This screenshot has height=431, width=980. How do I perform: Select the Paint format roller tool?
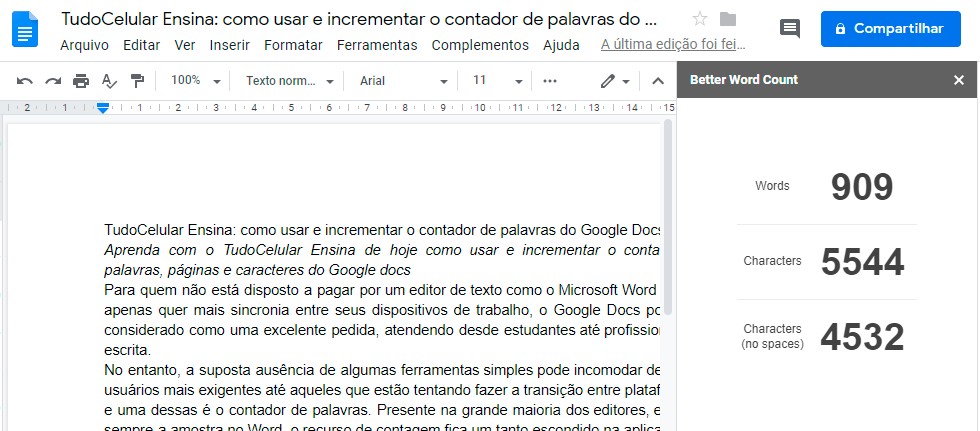(x=137, y=81)
